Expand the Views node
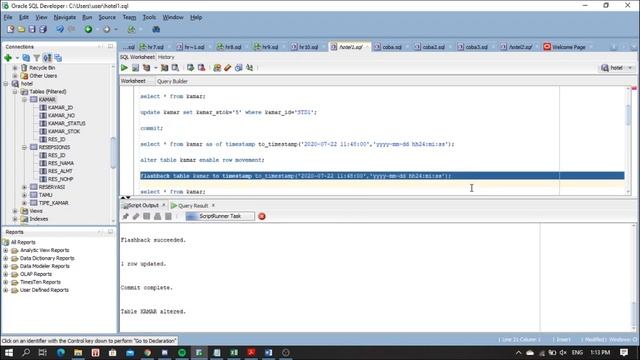640x360 pixels. [15, 211]
